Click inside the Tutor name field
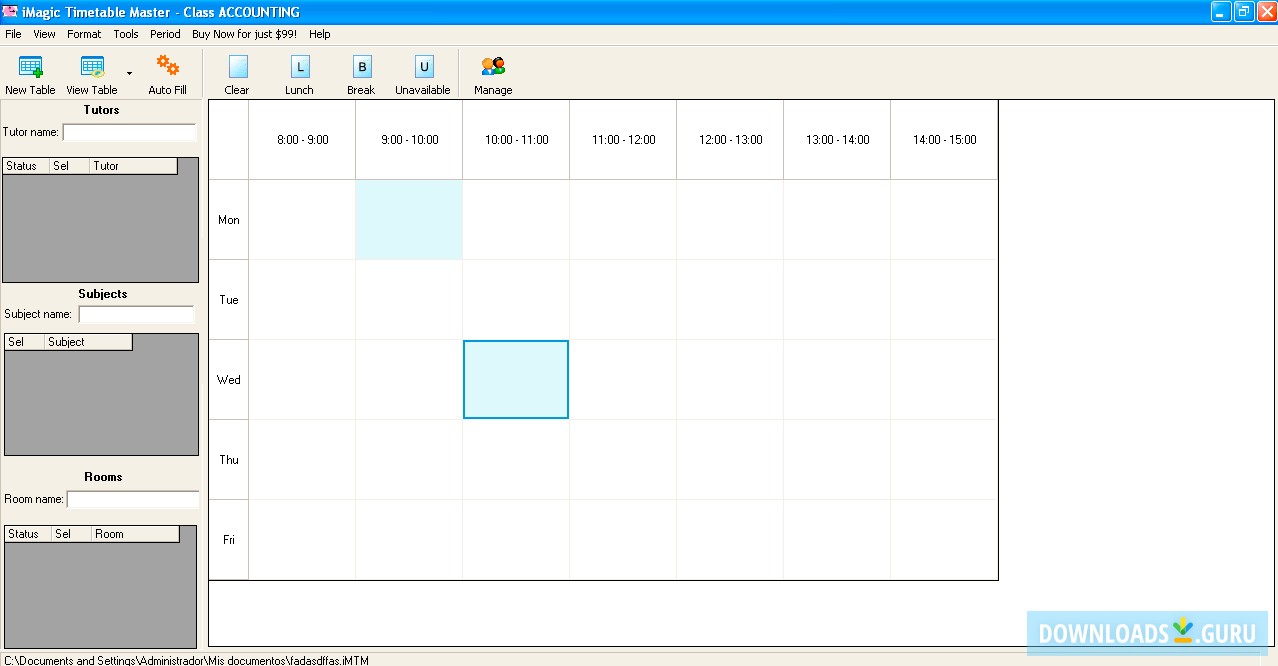The height and width of the screenshot is (666, 1278). pos(130,131)
